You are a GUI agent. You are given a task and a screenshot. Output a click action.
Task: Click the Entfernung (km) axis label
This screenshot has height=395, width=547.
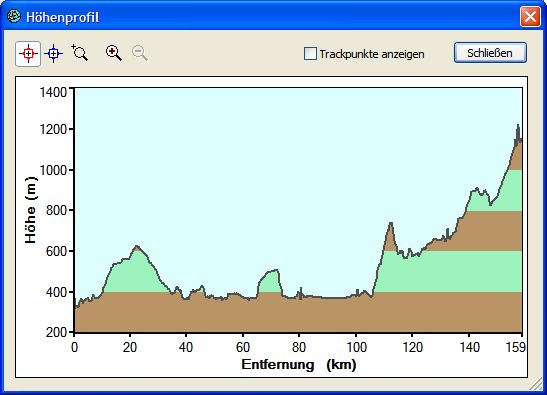[299, 364]
